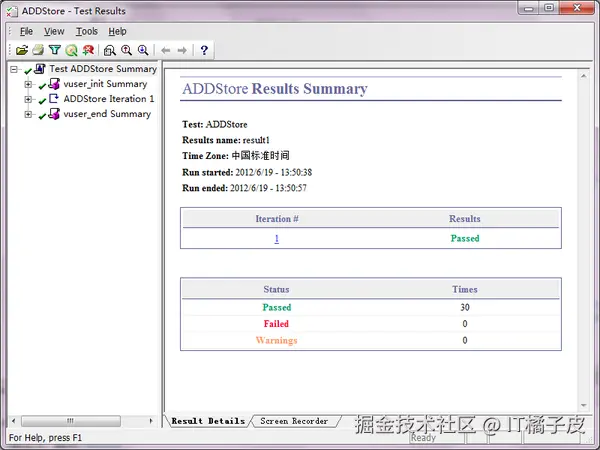This screenshot has height=450, width=600.
Task: Click the application icon in the title bar
Action: coord(12,11)
